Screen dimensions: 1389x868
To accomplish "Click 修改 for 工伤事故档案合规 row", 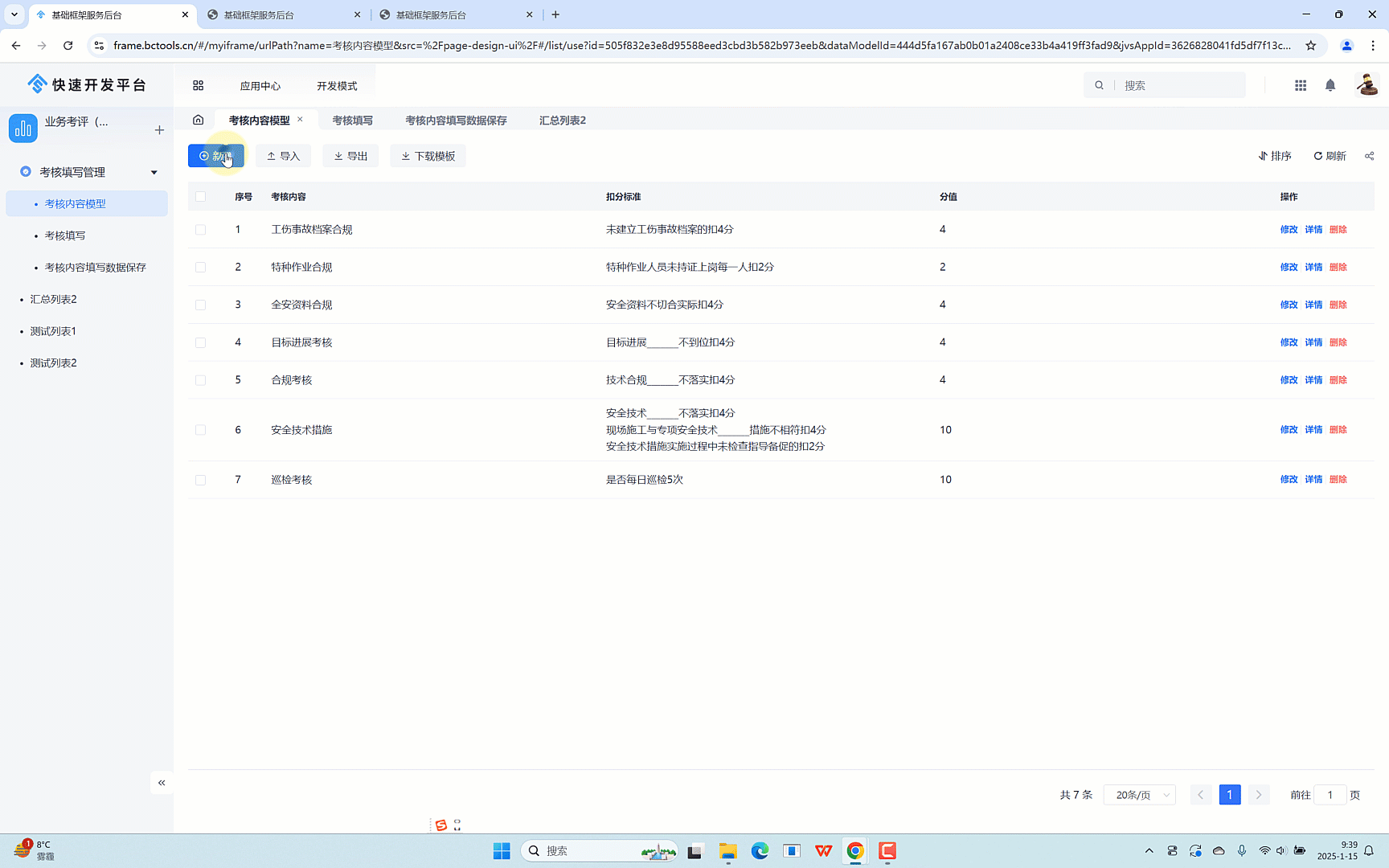I will pos(1289,230).
